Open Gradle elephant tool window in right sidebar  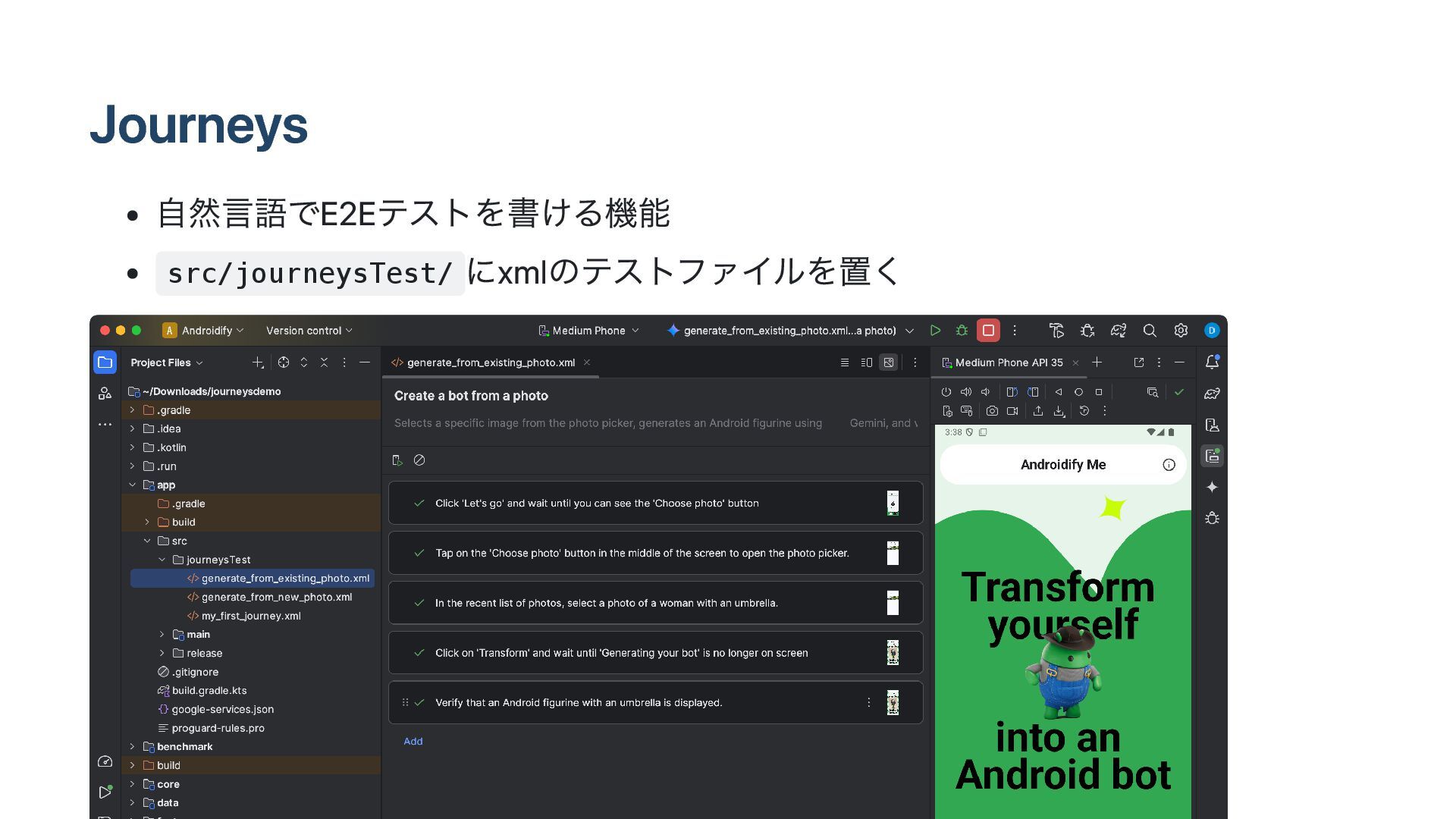[x=1212, y=394]
